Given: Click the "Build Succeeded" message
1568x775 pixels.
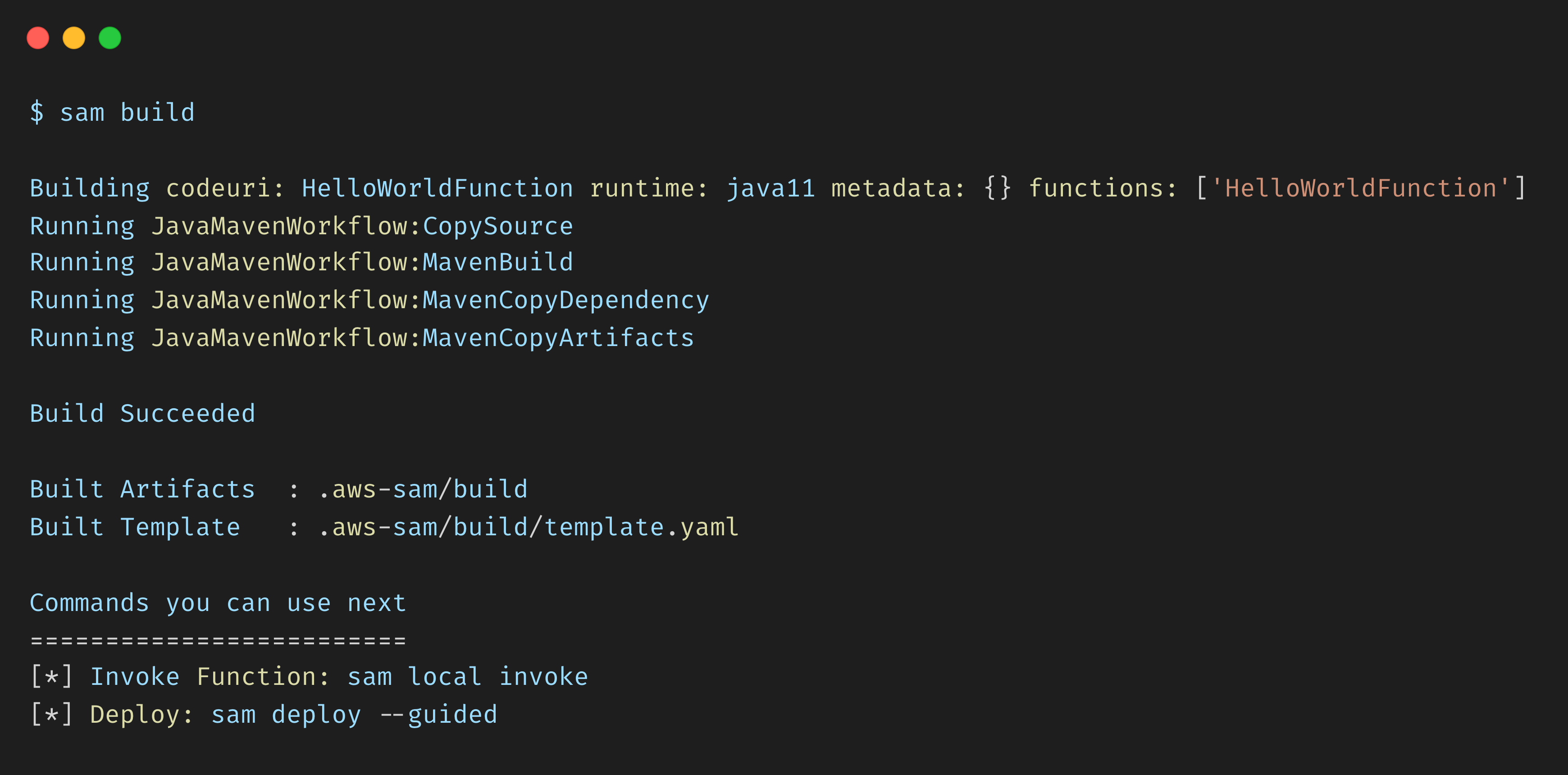Looking at the screenshot, I should point(142,413).
